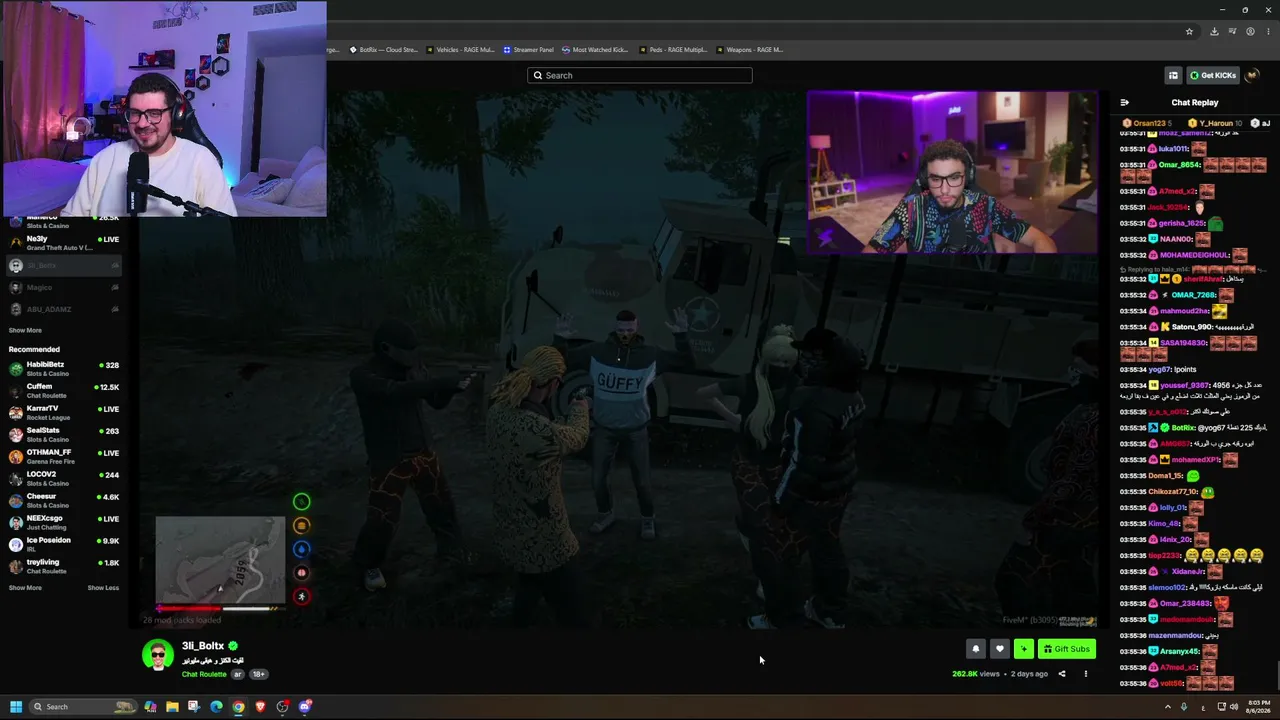Click the Get KICKs button
The width and height of the screenshot is (1280, 720).
point(1213,75)
